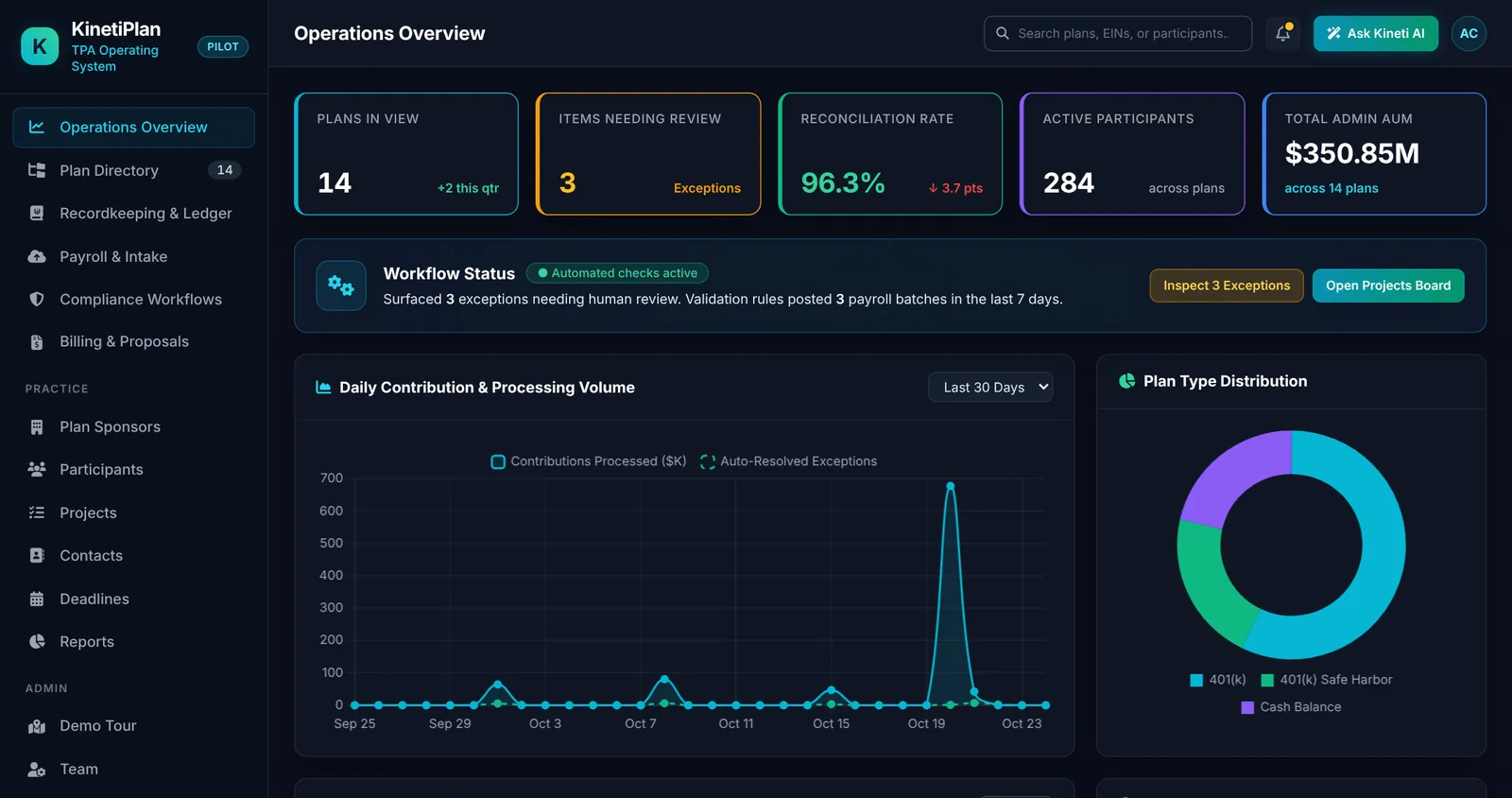Click the Automated checks active status badge
1512x798 pixels.
617,273
